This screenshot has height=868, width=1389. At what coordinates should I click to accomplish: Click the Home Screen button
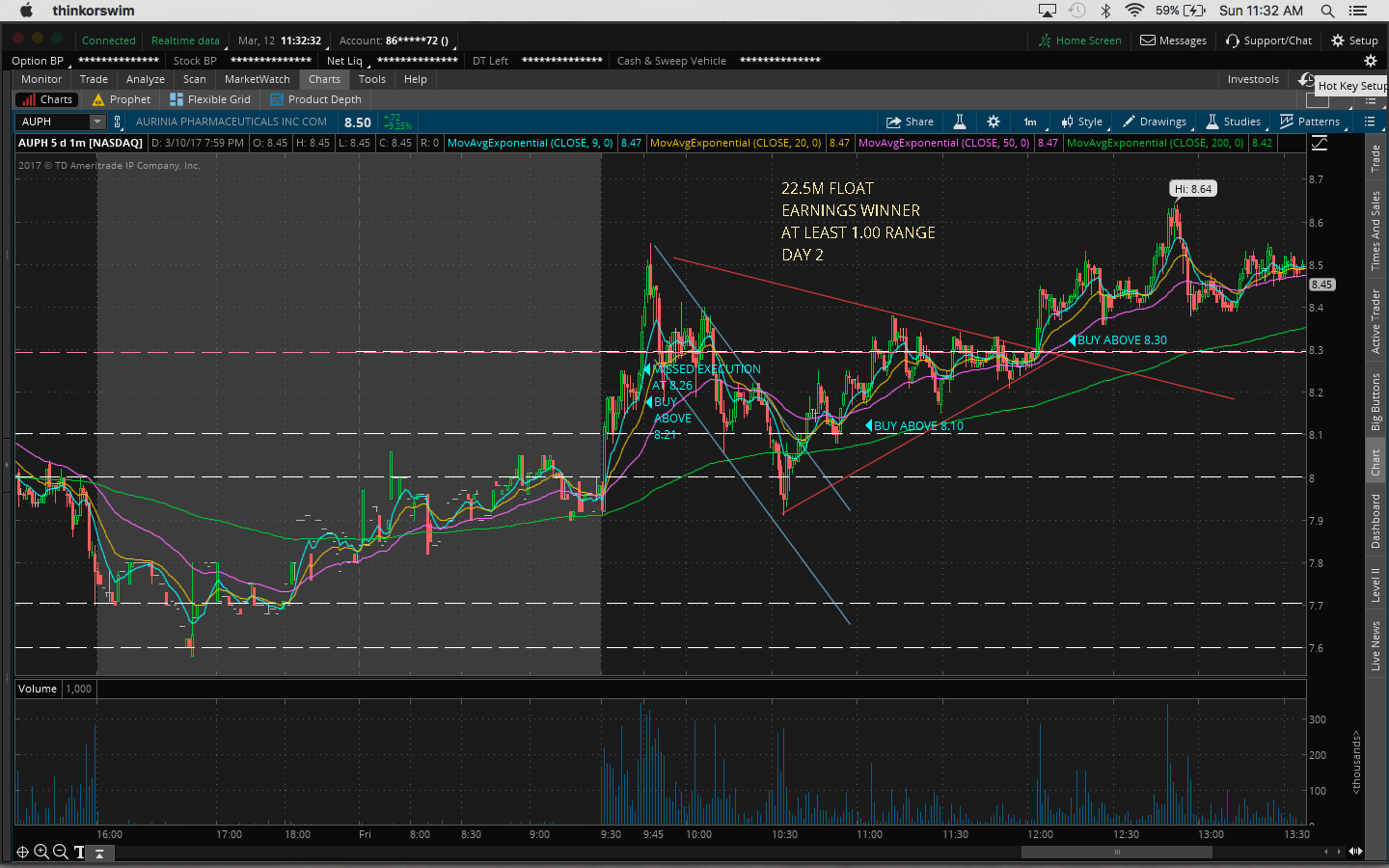1080,41
